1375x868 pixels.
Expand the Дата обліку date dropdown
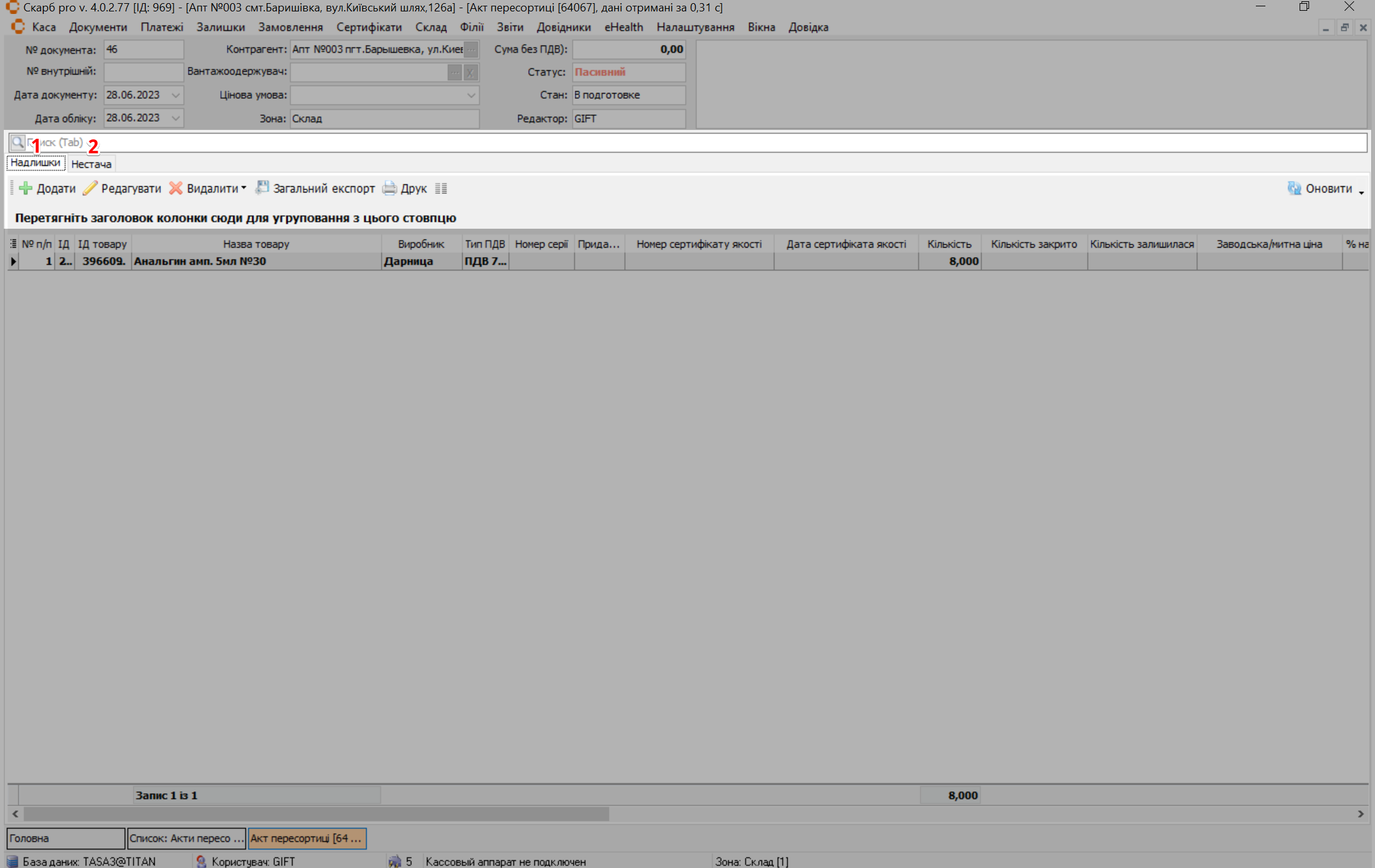(x=176, y=118)
